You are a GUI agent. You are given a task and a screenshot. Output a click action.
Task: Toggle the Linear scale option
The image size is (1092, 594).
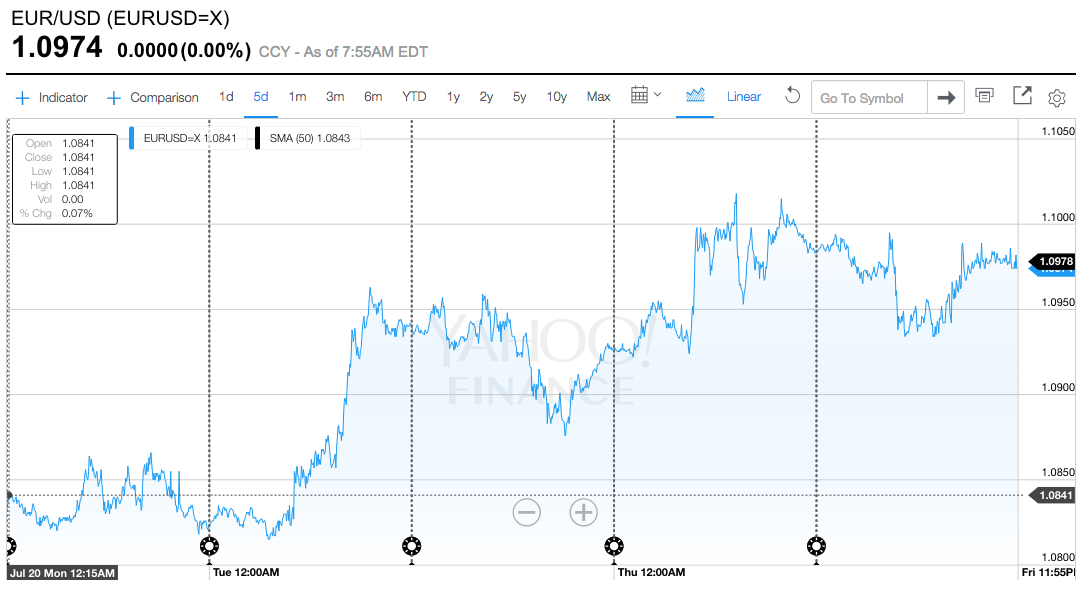pos(744,97)
